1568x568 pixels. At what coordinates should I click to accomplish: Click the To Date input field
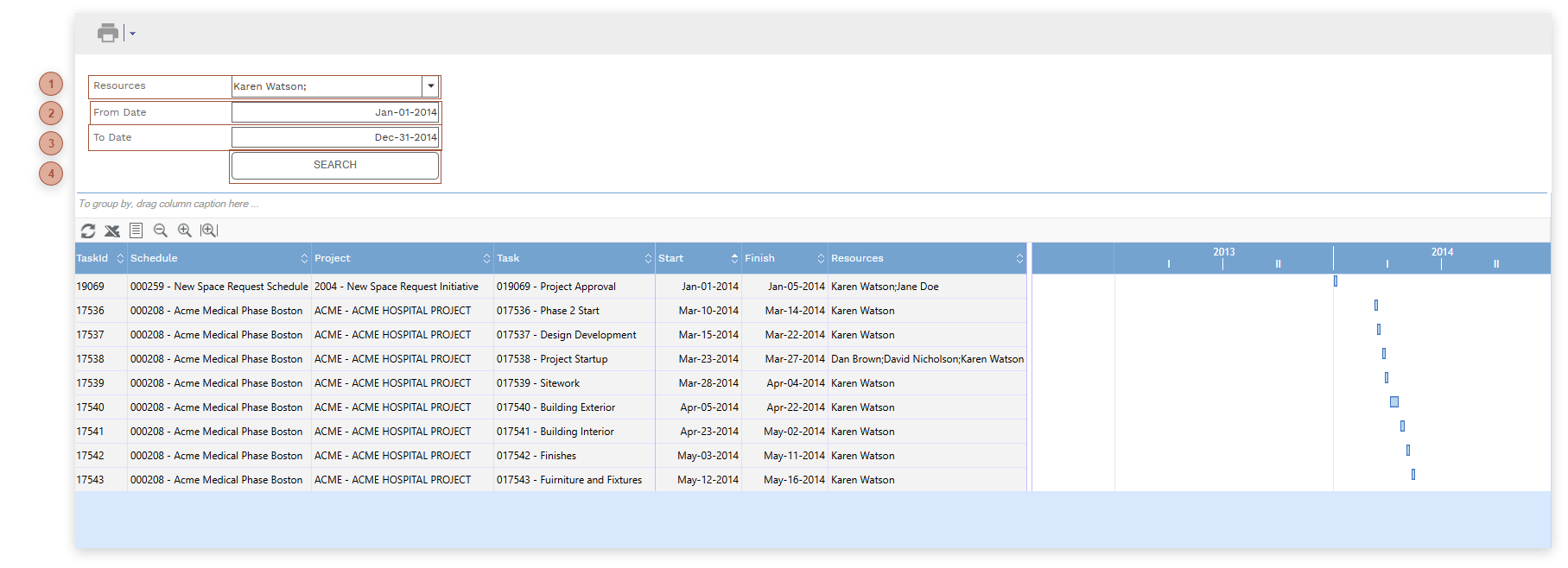[335, 137]
